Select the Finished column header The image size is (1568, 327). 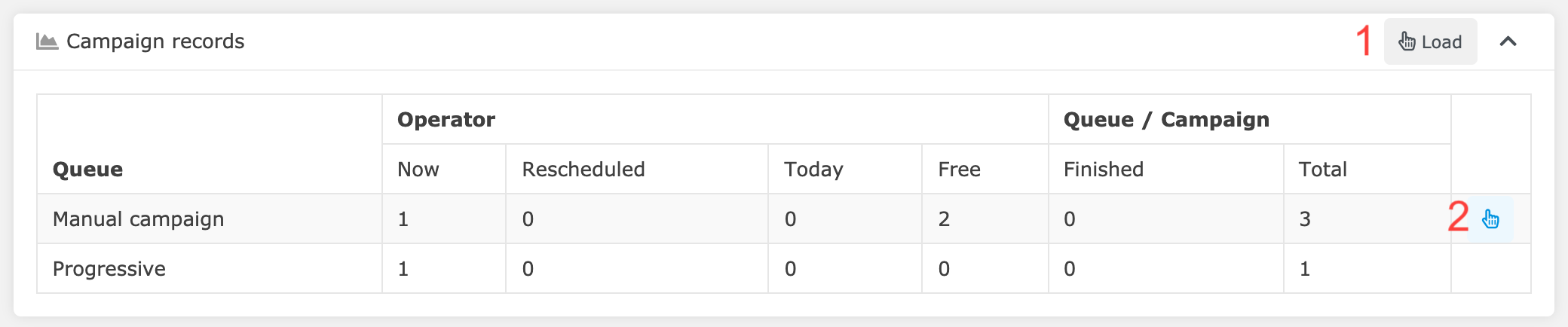1104,170
